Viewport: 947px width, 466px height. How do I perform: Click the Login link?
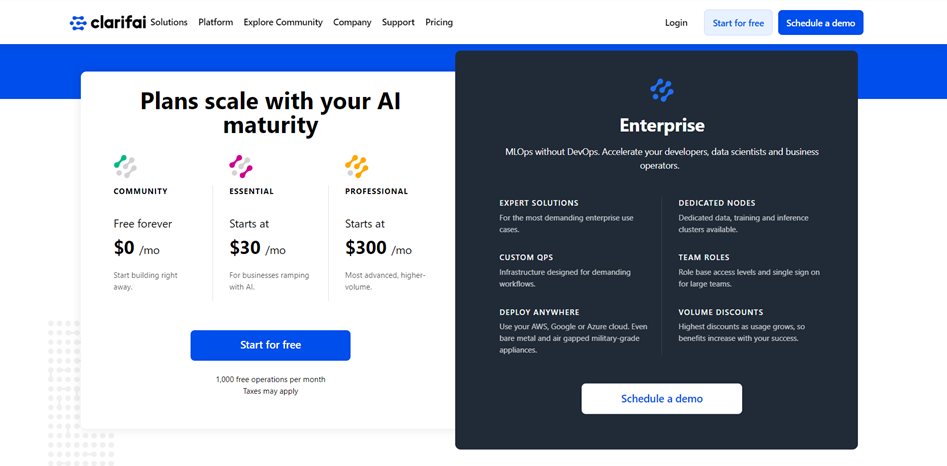click(676, 23)
